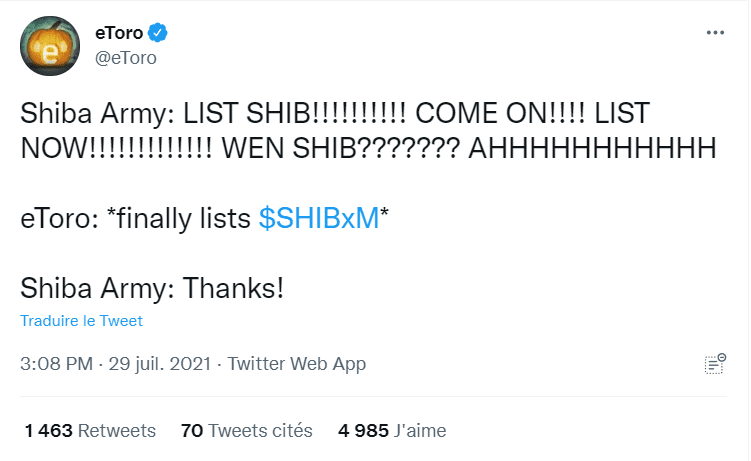Click the "AHHHHHHHHHHH" word
The width and height of the screenshot is (751, 461).
coord(592,148)
